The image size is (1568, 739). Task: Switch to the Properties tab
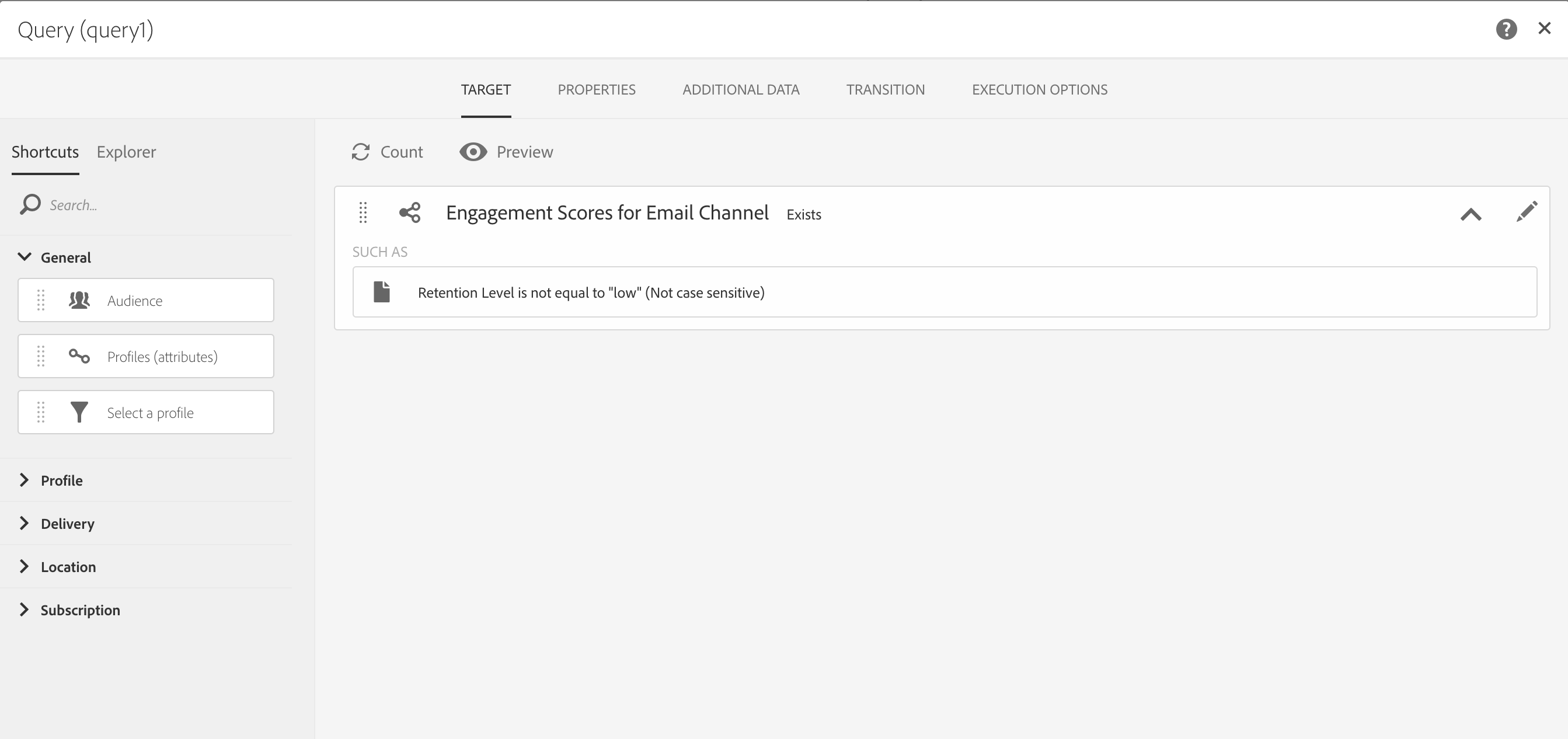click(x=596, y=89)
